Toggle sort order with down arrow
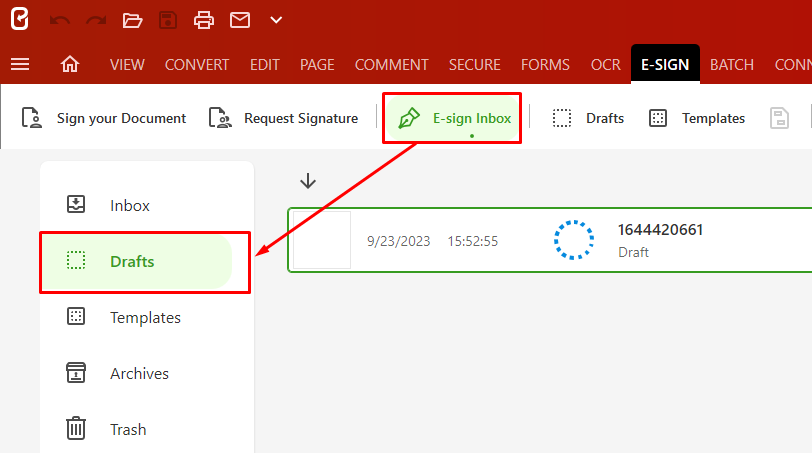The width and height of the screenshot is (812, 453). [x=308, y=181]
